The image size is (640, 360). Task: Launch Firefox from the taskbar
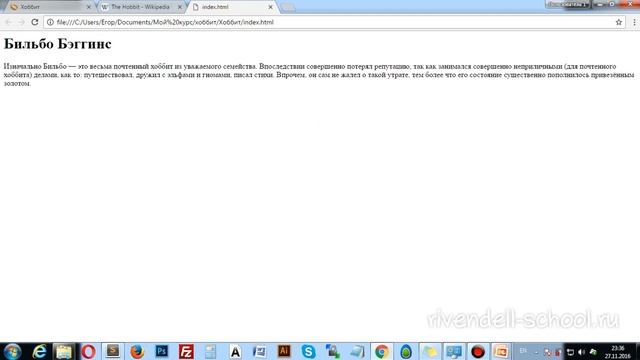point(137,351)
